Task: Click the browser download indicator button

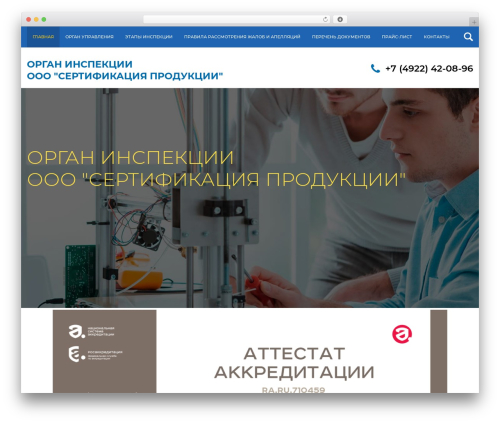Action: [x=340, y=19]
